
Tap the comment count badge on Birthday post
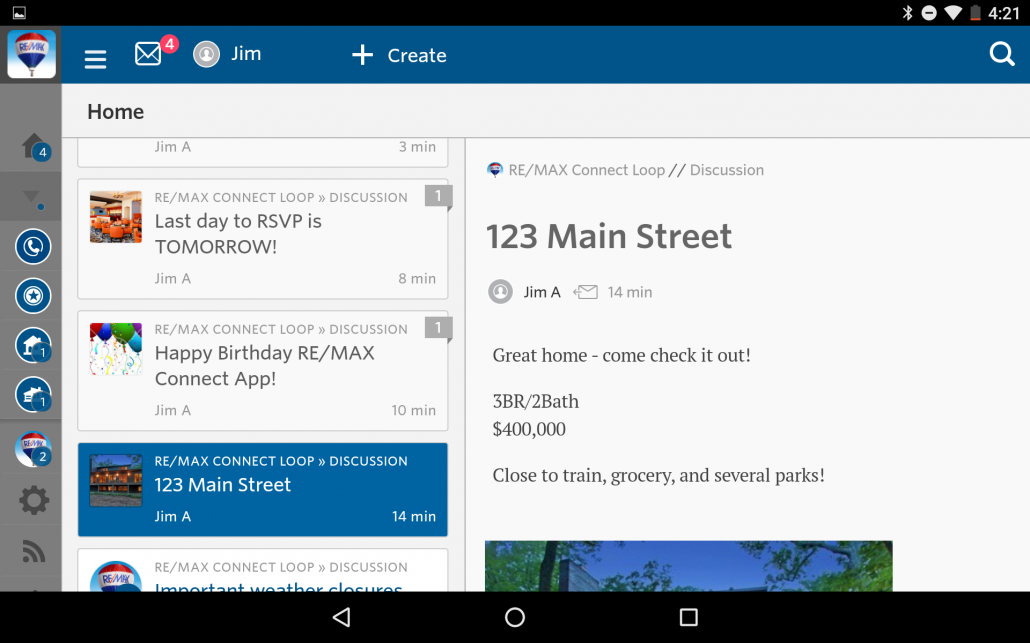[438, 328]
